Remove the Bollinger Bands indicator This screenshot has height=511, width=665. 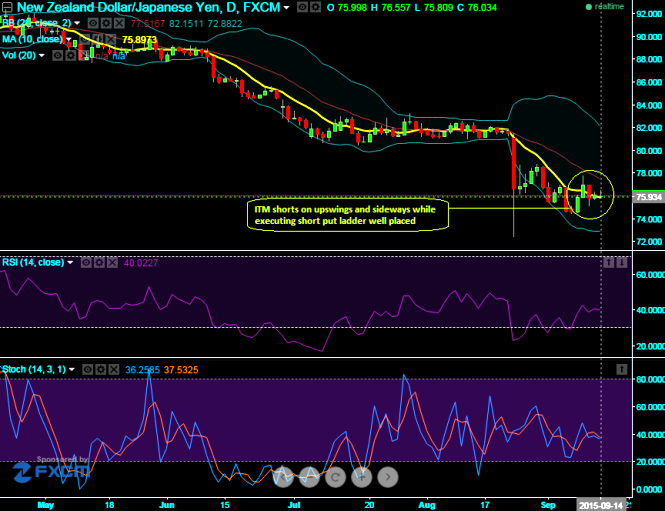click(120, 23)
